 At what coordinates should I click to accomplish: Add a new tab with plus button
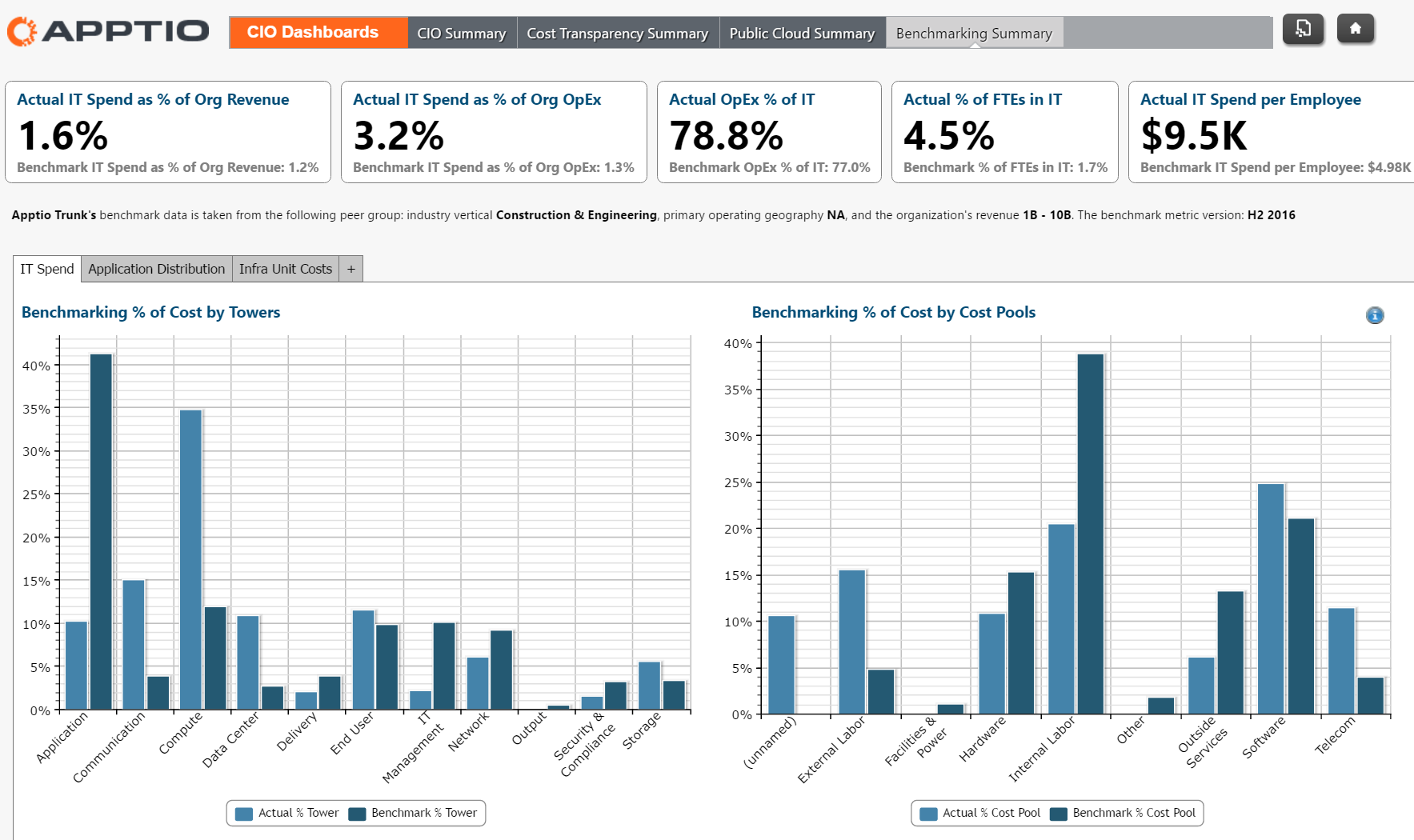[351, 269]
